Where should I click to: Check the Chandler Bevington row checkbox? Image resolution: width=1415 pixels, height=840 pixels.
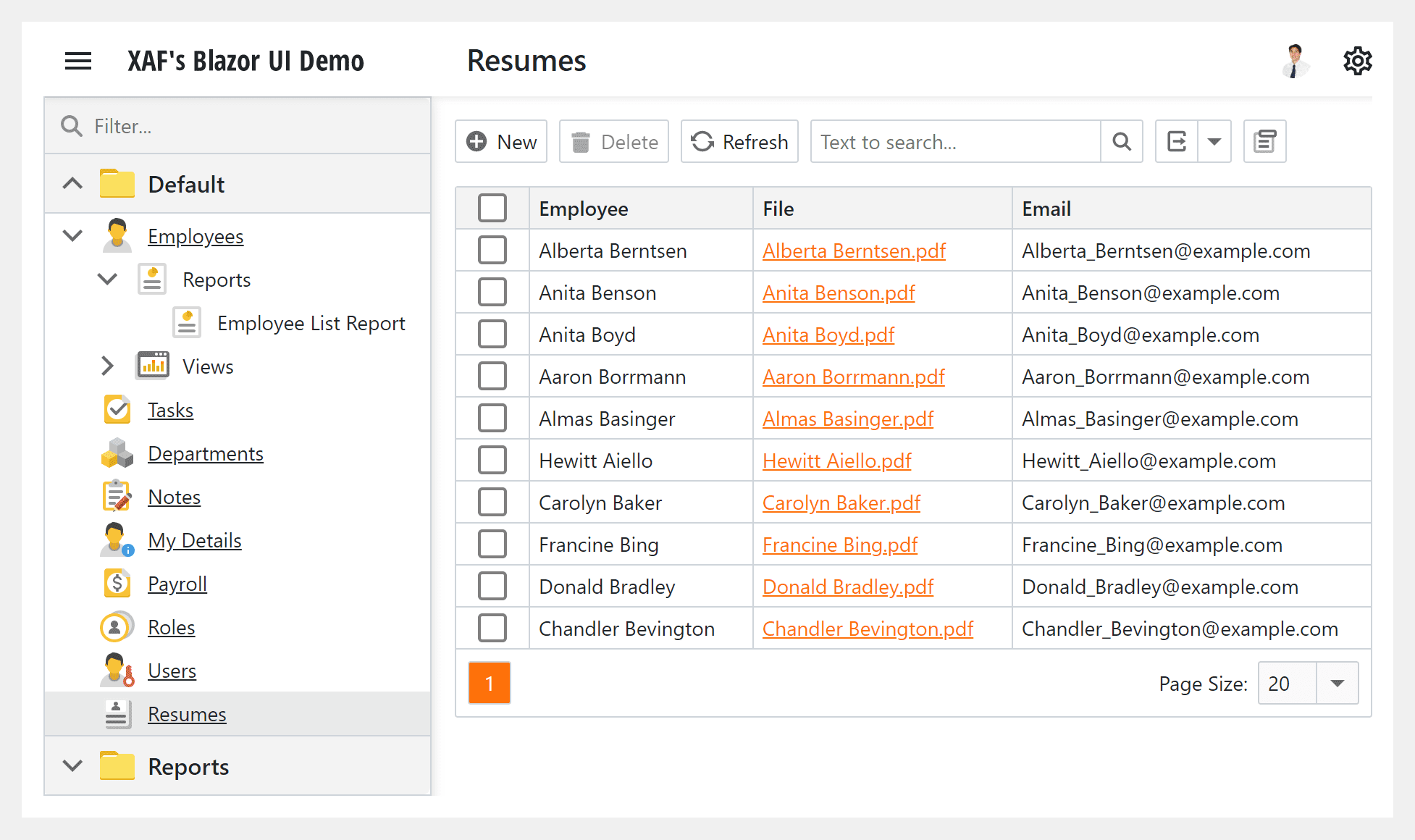click(492, 628)
